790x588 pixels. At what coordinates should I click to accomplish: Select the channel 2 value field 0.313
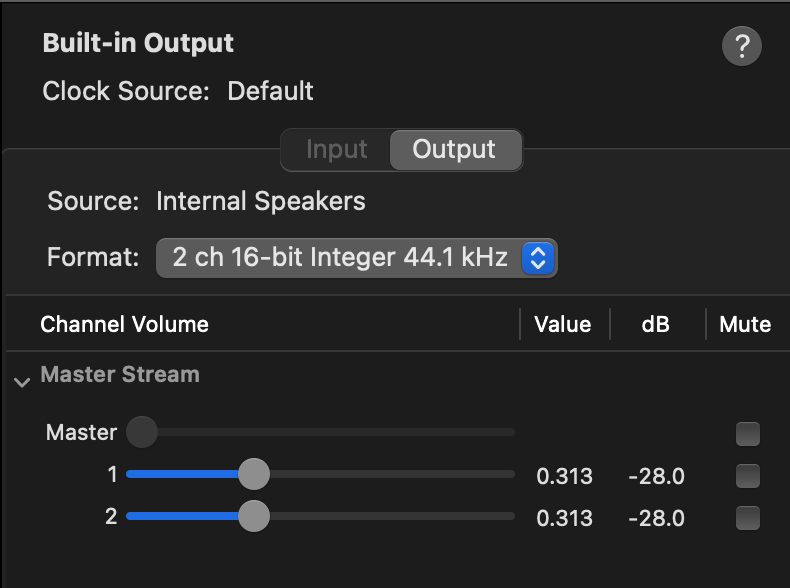pyautogui.click(x=564, y=518)
